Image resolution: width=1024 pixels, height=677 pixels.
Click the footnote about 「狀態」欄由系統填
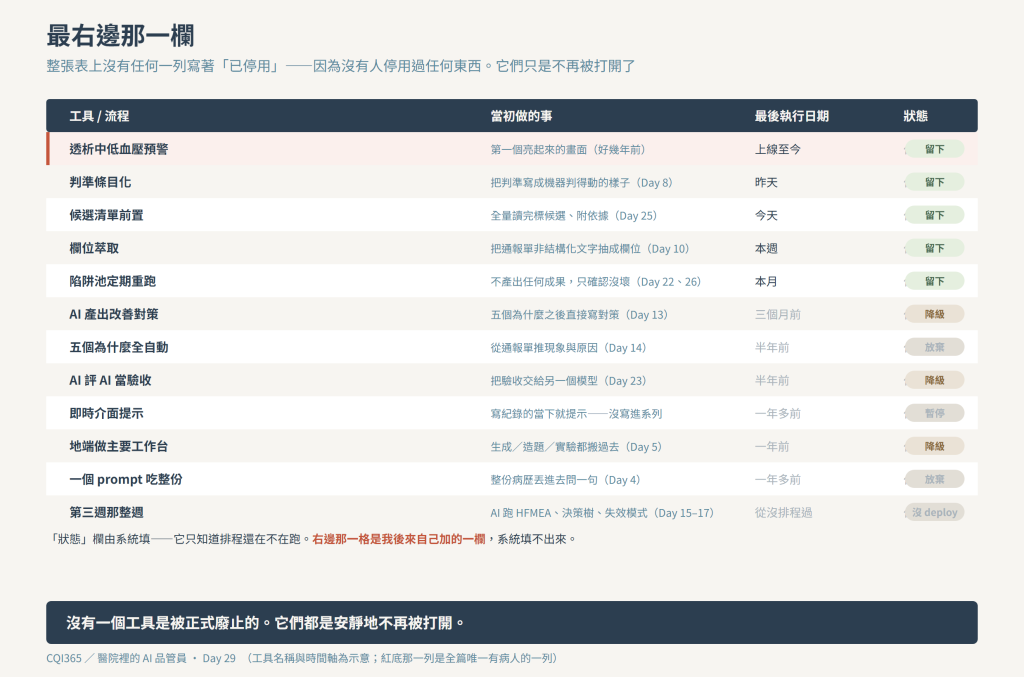click(x=313, y=539)
